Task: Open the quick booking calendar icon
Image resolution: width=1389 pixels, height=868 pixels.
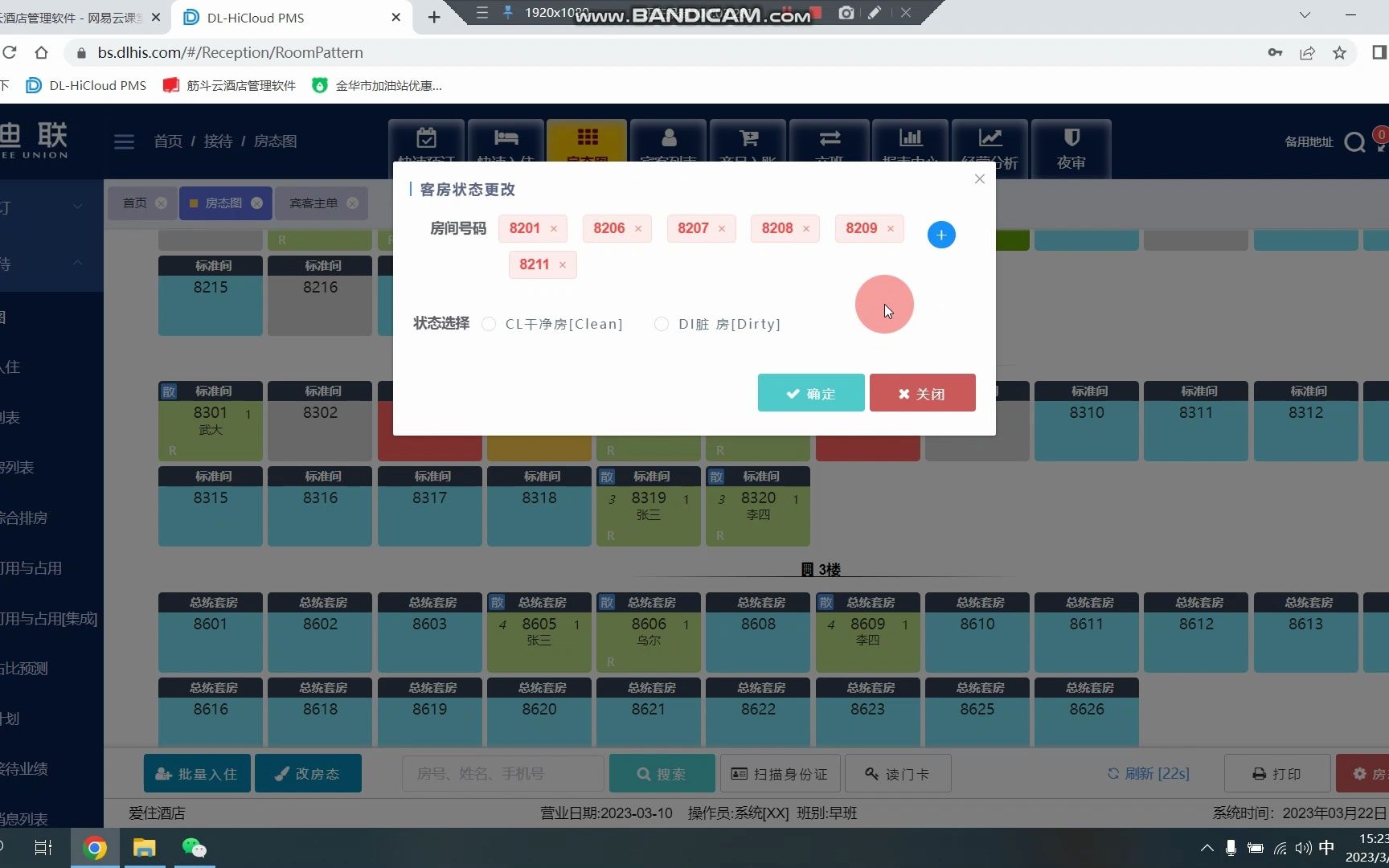Action: [x=426, y=141]
